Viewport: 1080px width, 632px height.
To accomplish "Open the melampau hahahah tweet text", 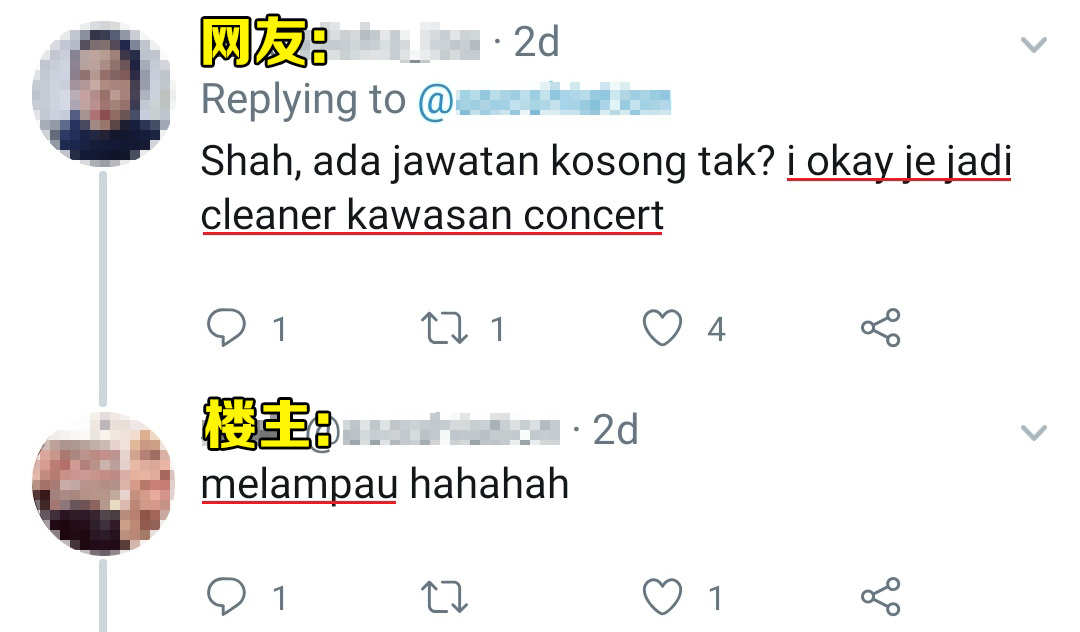I will (x=385, y=485).
